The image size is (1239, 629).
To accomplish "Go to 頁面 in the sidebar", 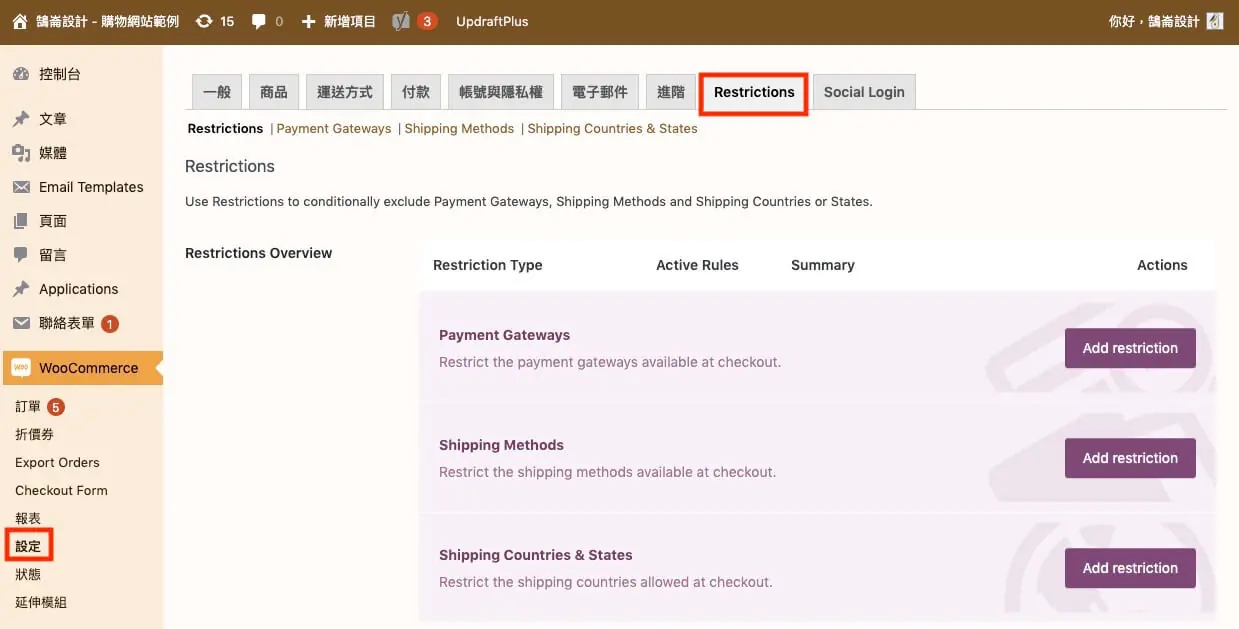I will 53,221.
